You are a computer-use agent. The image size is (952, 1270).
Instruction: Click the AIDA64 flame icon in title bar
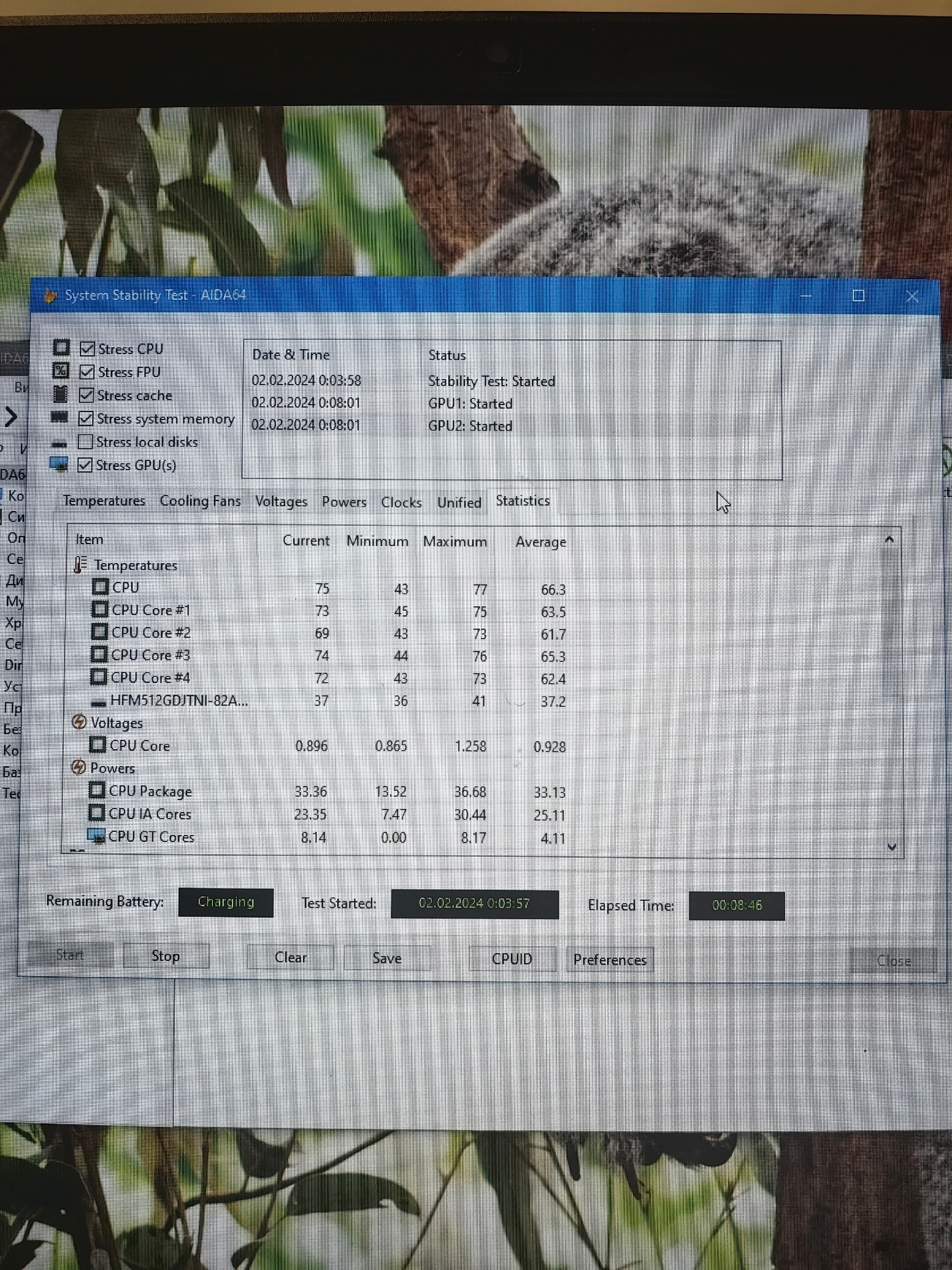coord(51,295)
